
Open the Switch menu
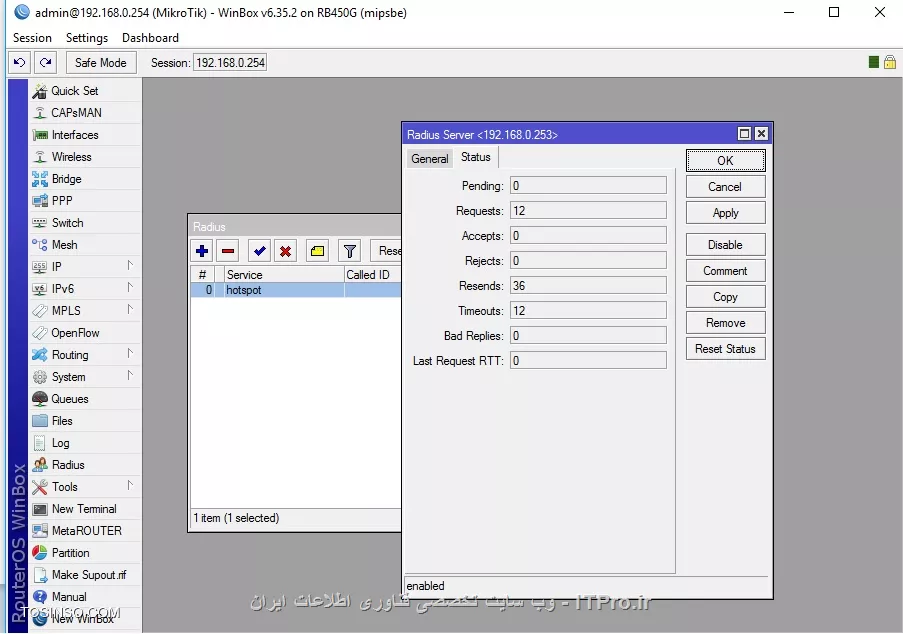84,223
